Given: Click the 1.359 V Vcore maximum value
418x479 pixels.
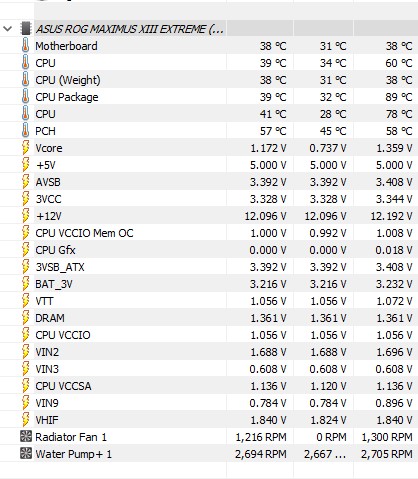Looking at the screenshot, I should click(394, 148).
